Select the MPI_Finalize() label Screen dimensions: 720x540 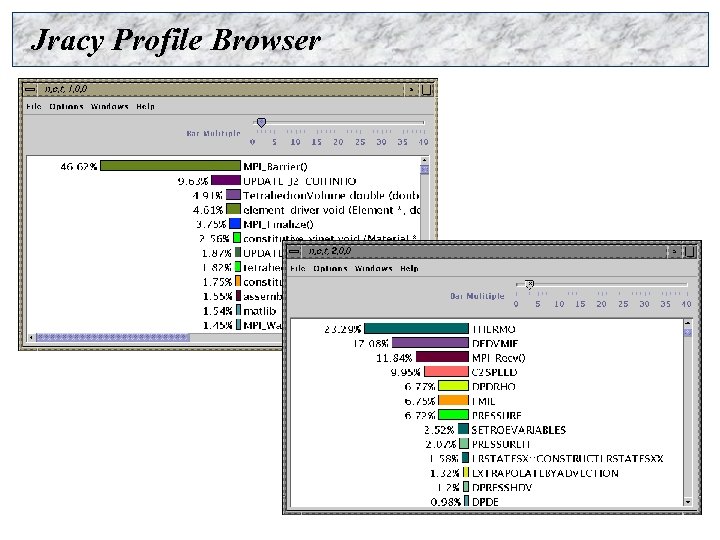pyautogui.click(x=278, y=224)
